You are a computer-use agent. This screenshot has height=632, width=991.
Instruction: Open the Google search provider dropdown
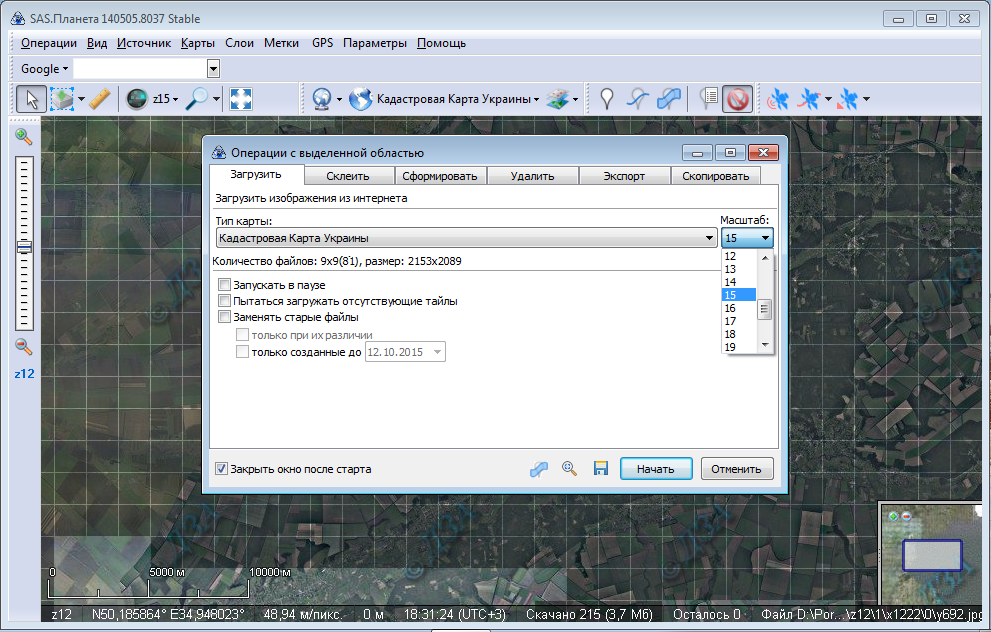pos(44,69)
